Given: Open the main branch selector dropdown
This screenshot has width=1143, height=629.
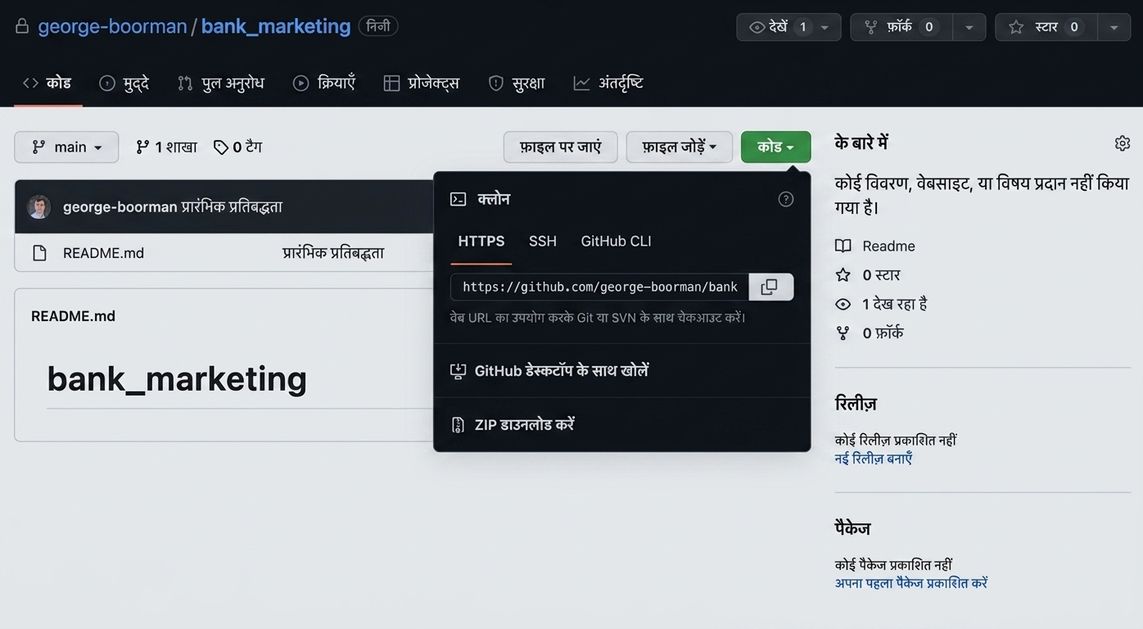Looking at the screenshot, I should tap(66, 147).
